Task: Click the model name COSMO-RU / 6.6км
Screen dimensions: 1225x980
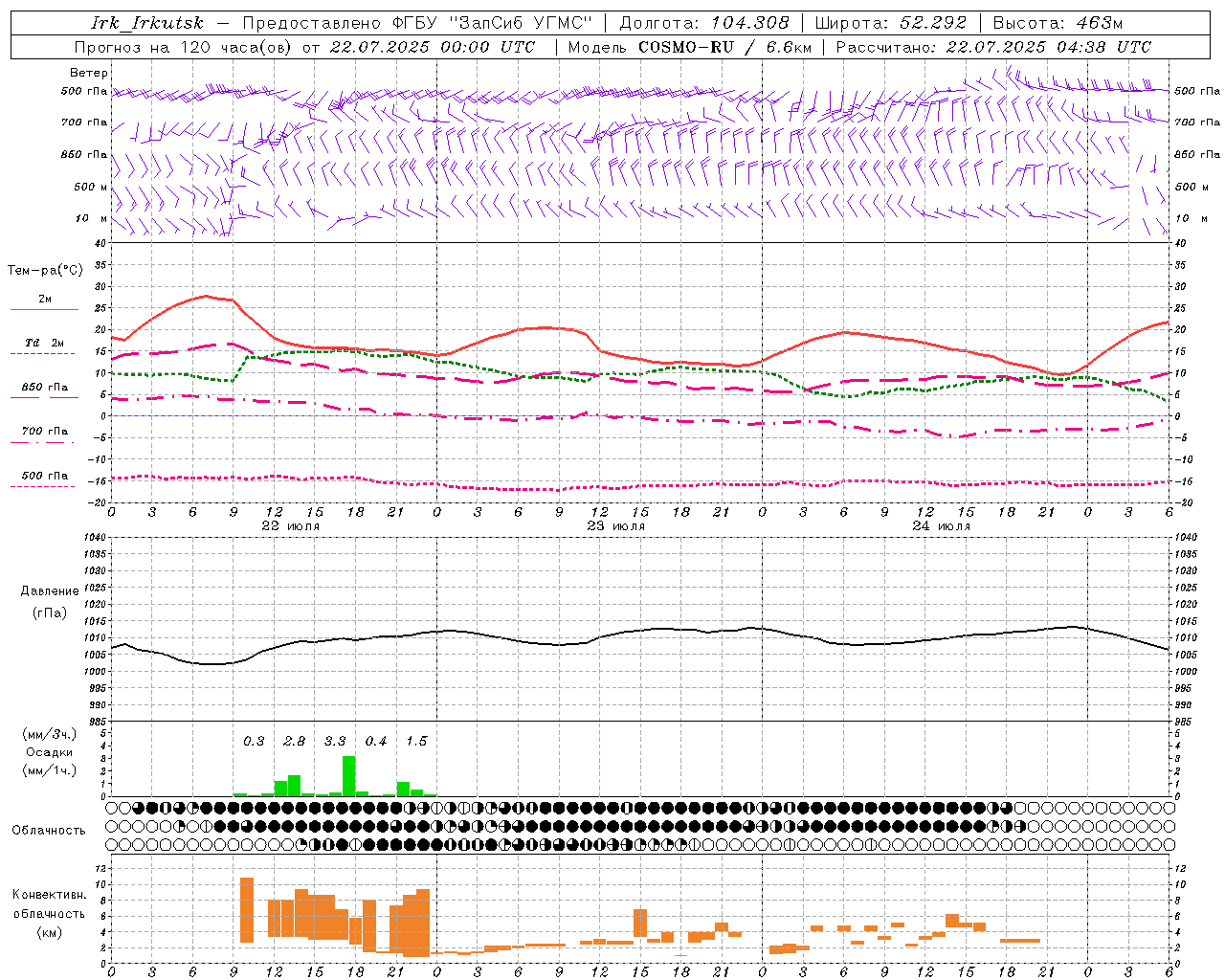Action: 724,47
